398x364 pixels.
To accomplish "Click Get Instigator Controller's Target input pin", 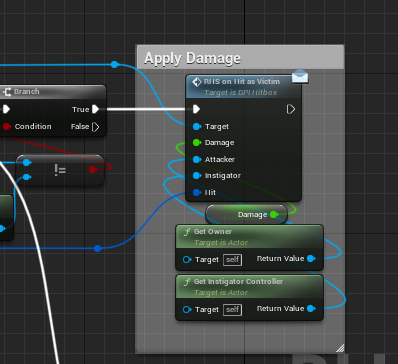I will pyautogui.click(x=187, y=310).
